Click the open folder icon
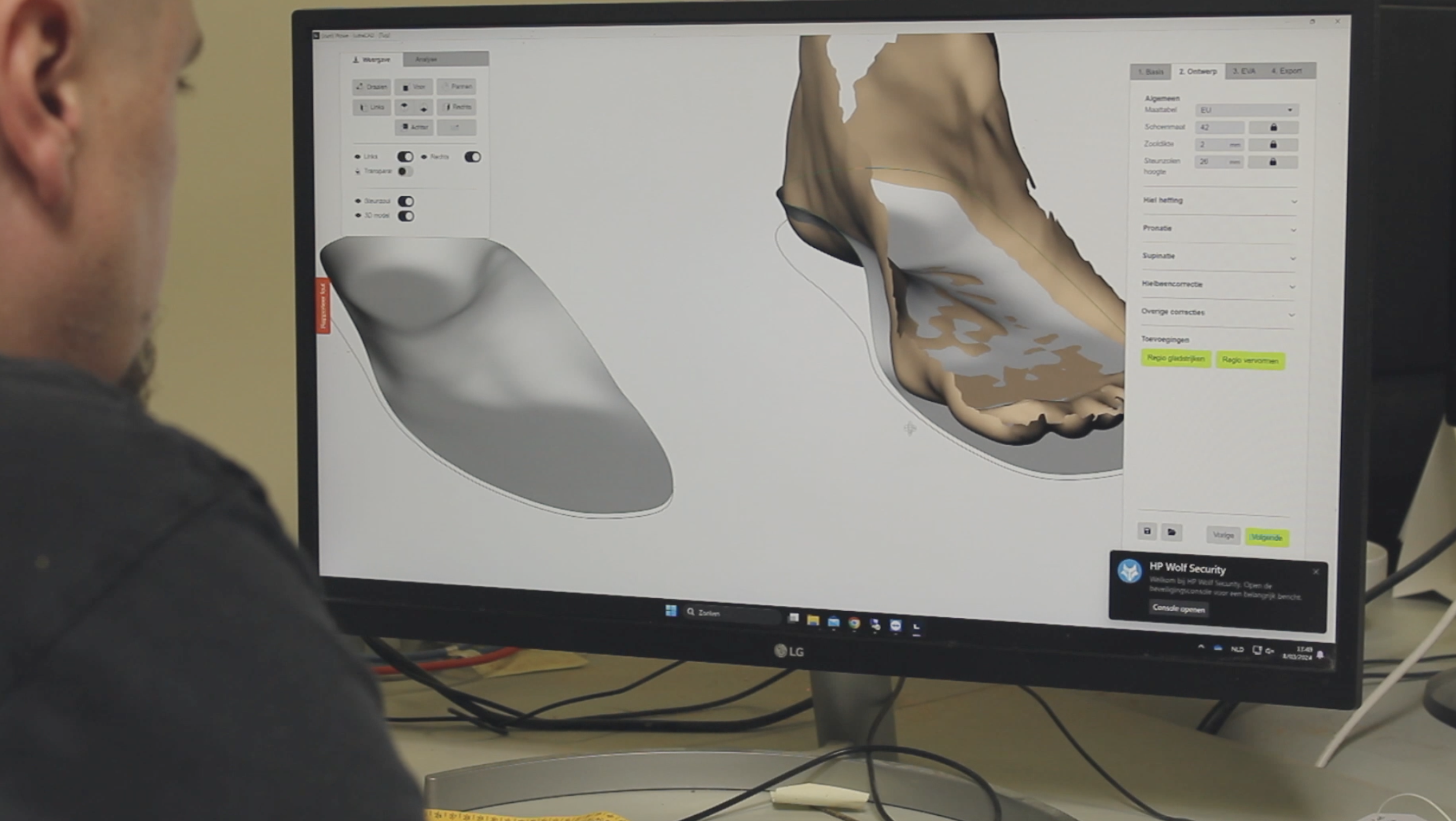Image resolution: width=1456 pixels, height=821 pixels. pyautogui.click(x=1172, y=532)
